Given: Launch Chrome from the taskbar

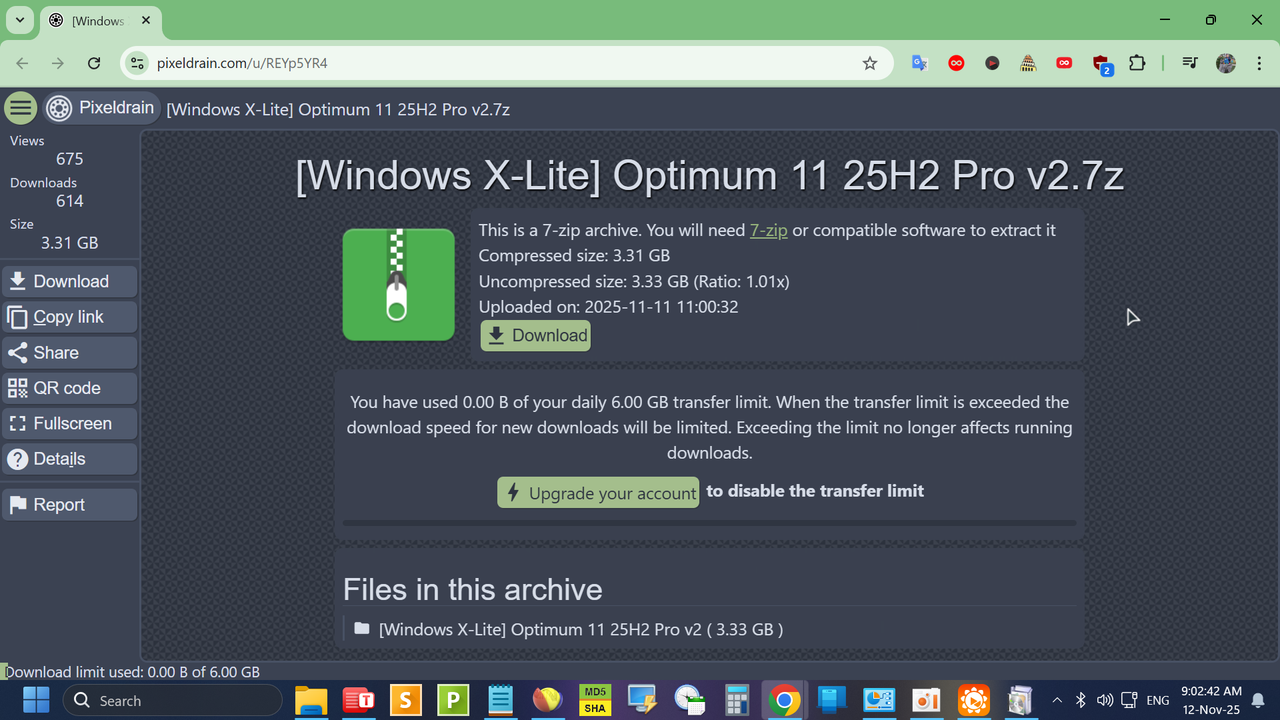Looking at the screenshot, I should [x=784, y=700].
